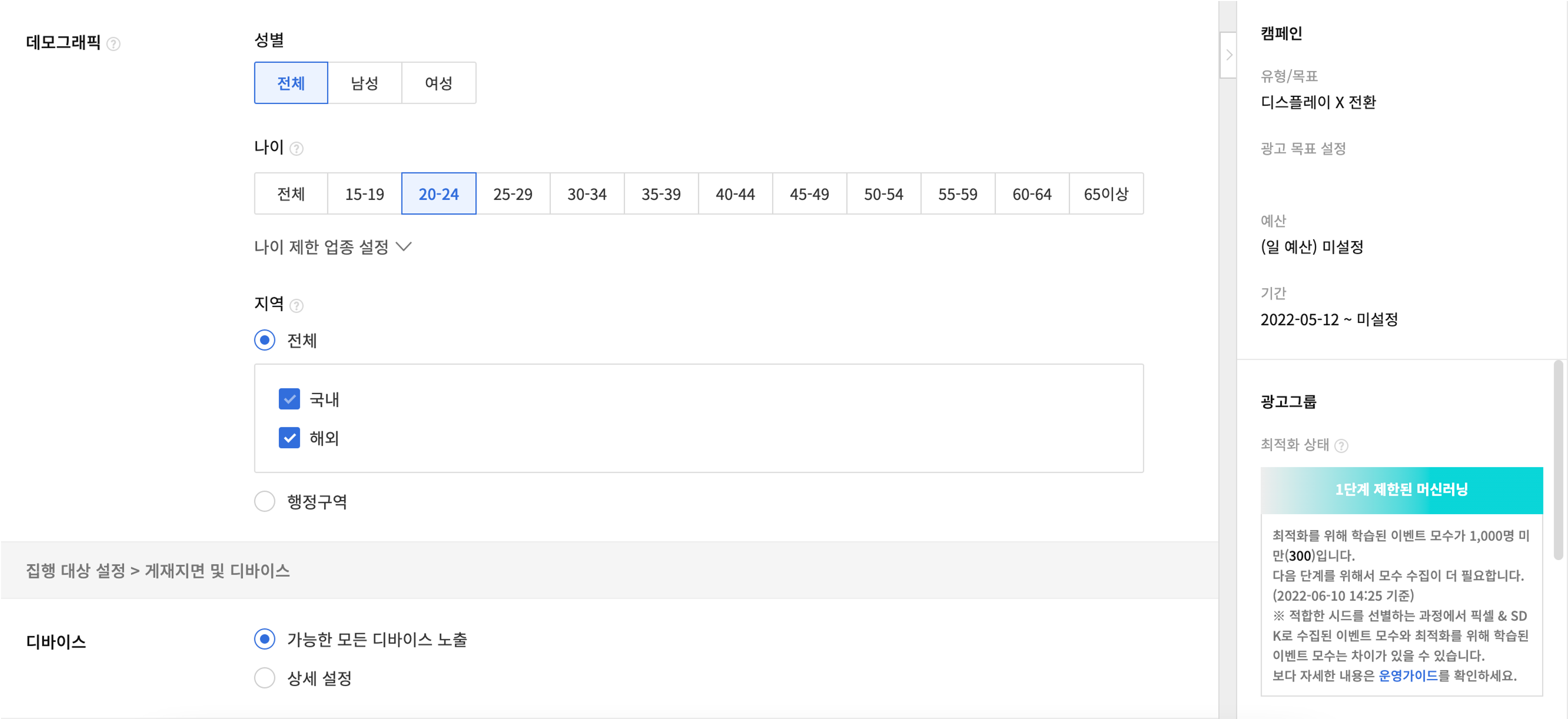Select 행정구역 region radio button
Screen dimensions: 1568x719
coord(265,501)
